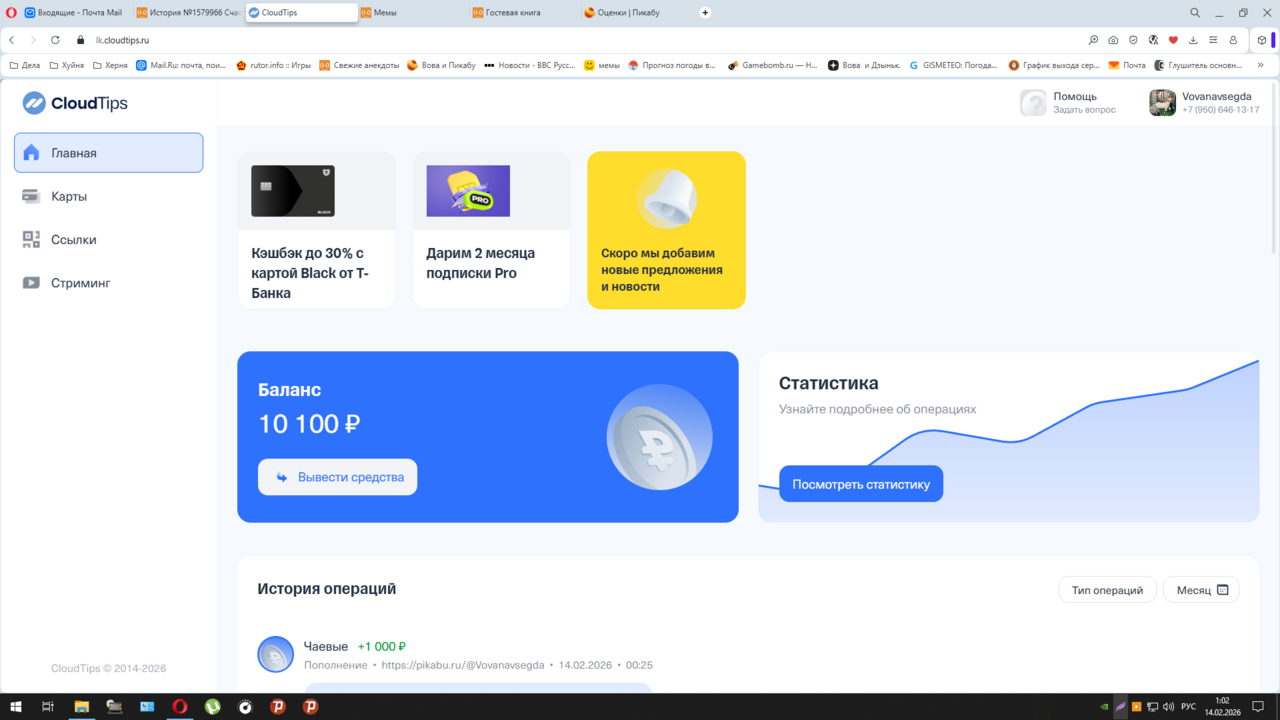Image resolution: width=1280 pixels, height=720 pixels.
Task: Go to Ссылки in sidebar
Action: 73,240
